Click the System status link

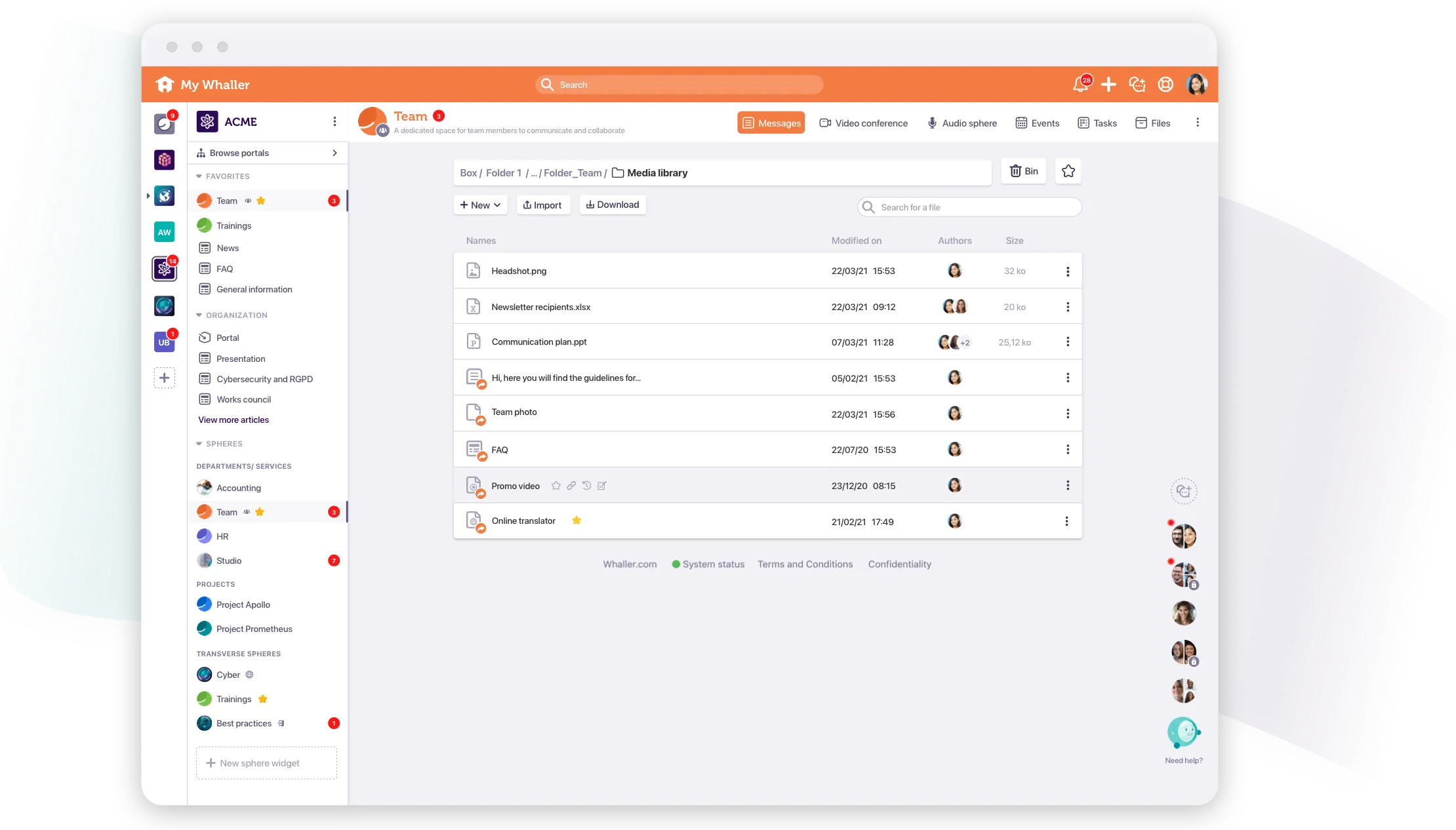pos(708,564)
